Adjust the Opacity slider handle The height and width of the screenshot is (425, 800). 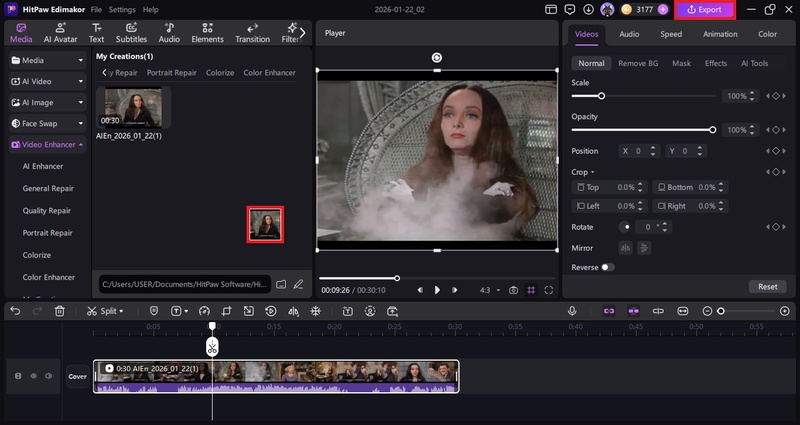coord(713,130)
